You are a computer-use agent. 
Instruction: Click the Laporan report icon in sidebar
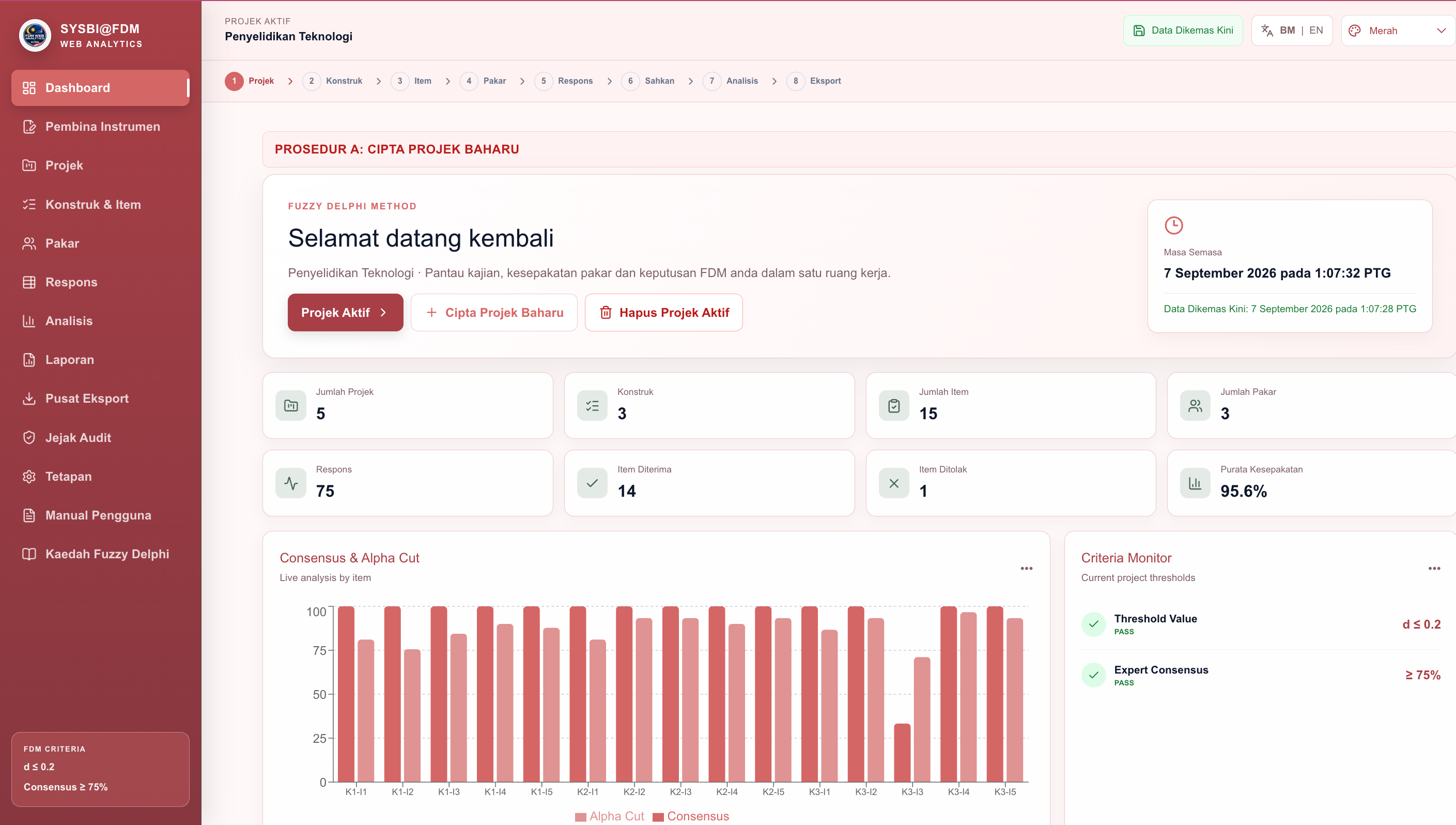click(29, 360)
